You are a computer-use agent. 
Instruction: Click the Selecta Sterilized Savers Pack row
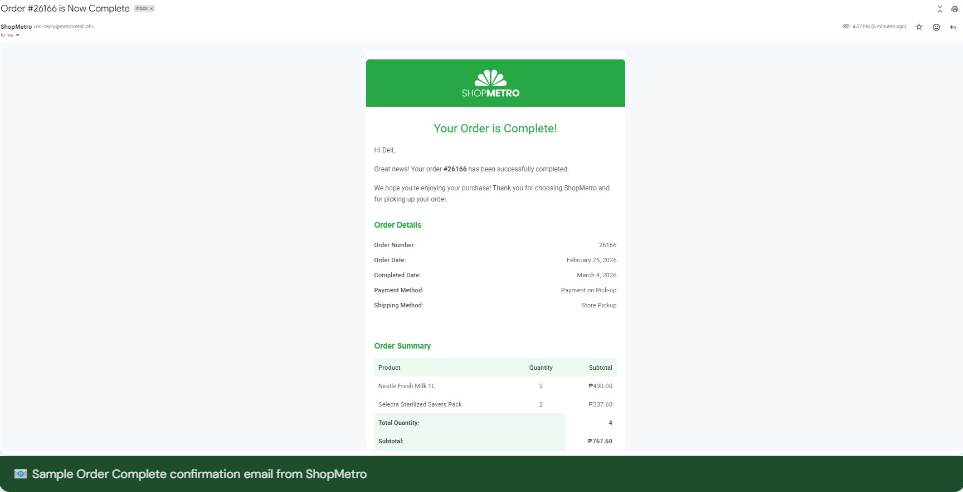(496, 404)
